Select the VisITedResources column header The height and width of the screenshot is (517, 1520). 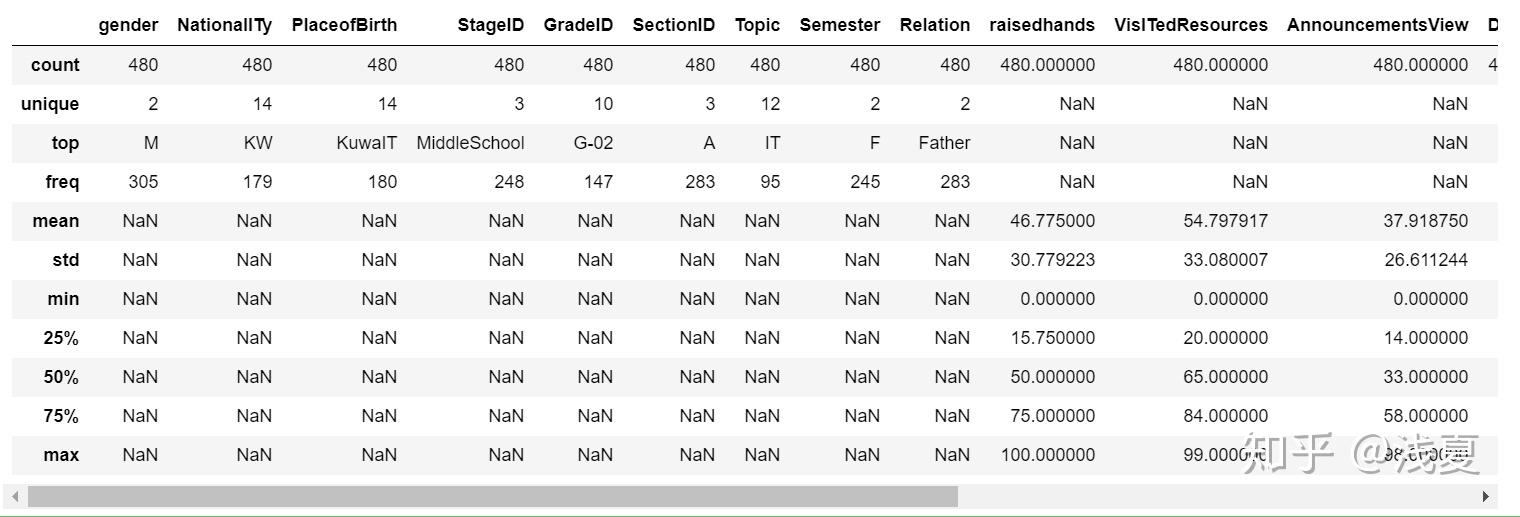pyautogui.click(x=1190, y=25)
